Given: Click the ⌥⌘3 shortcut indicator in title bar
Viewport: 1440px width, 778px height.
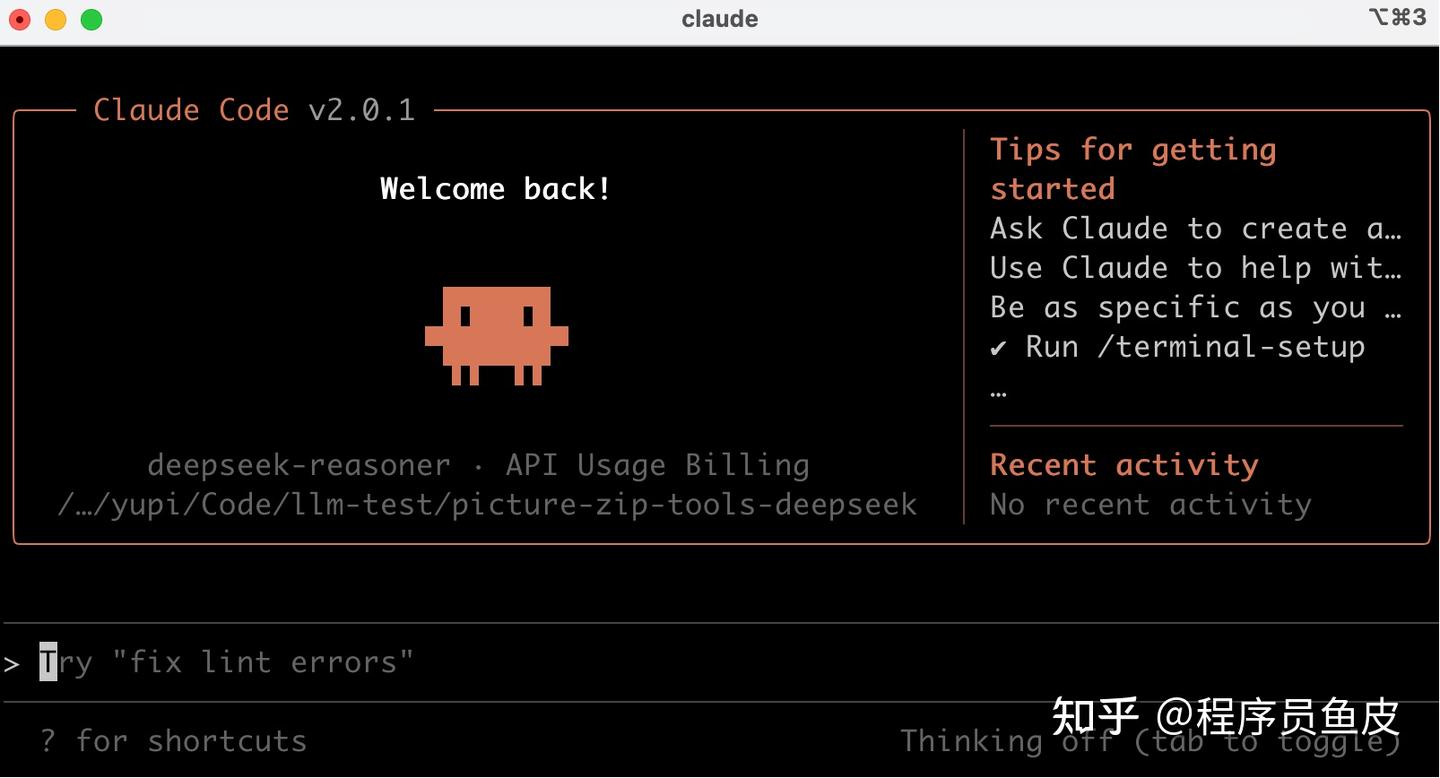Looking at the screenshot, I should pyautogui.click(x=1397, y=17).
